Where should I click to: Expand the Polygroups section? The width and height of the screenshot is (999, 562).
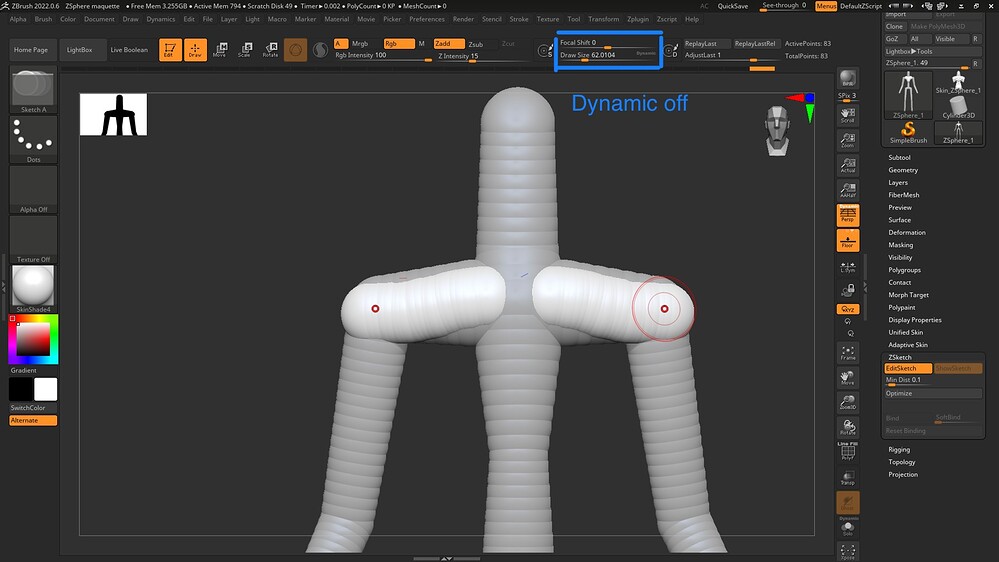pyautogui.click(x=904, y=270)
